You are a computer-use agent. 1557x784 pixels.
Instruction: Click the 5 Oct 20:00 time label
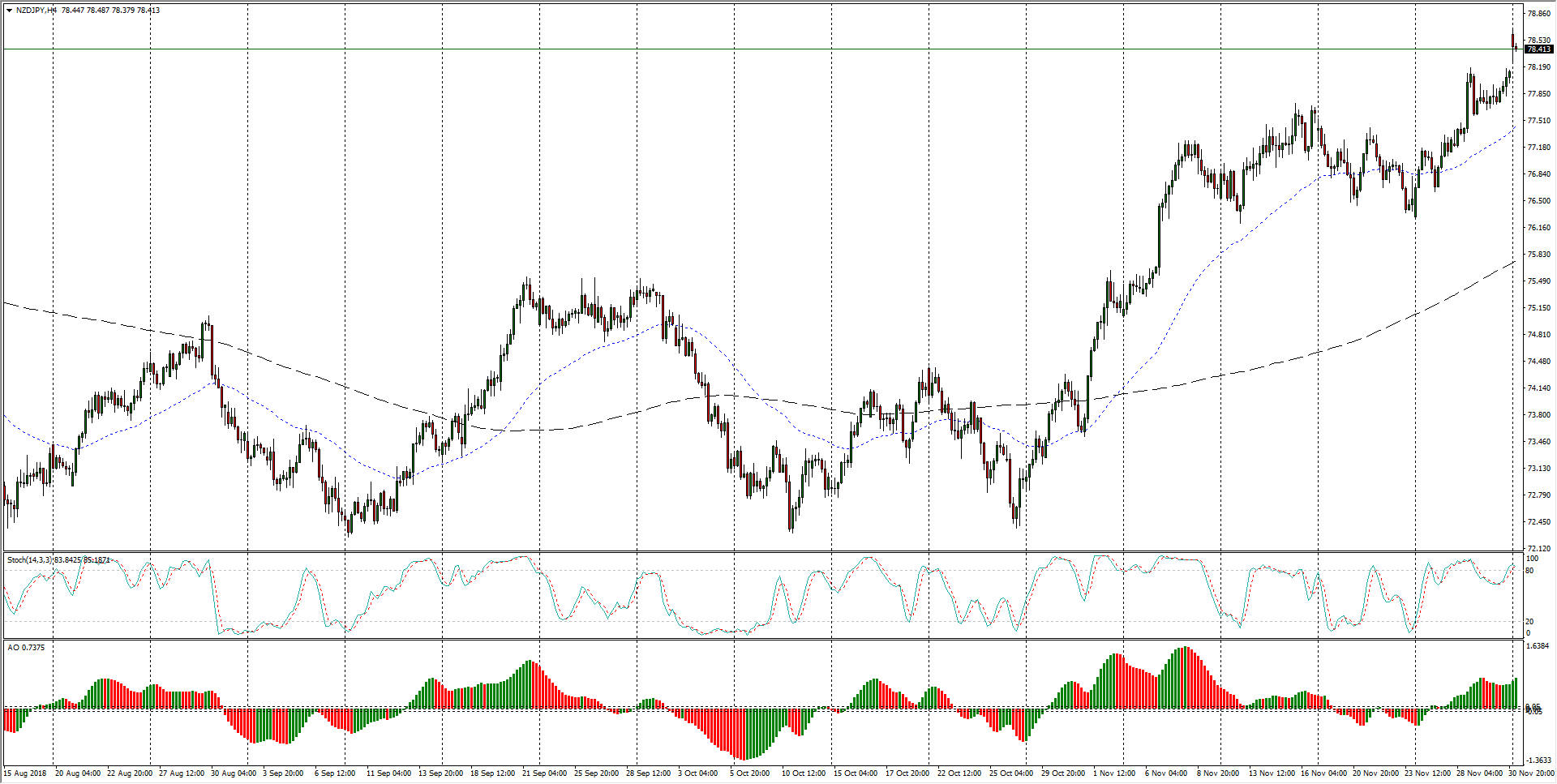tap(749, 773)
